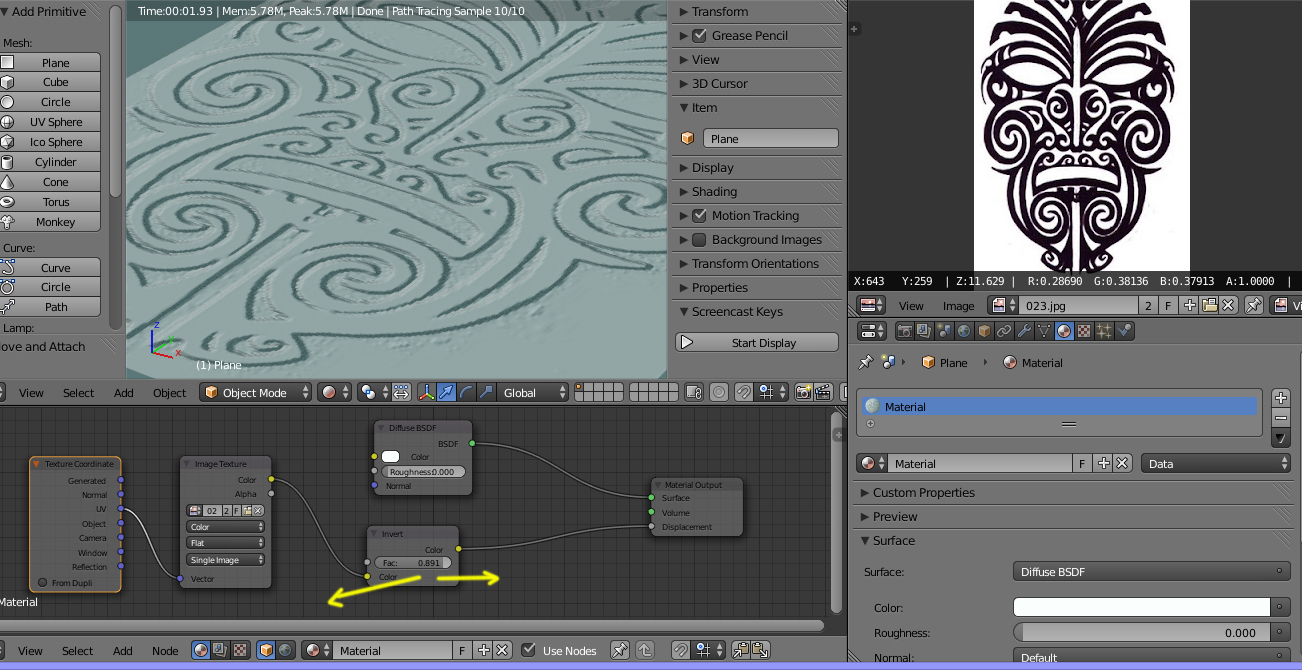Click the node editor pin icon
The width and height of the screenshot is (1302, 670).
tap(619, 651)
